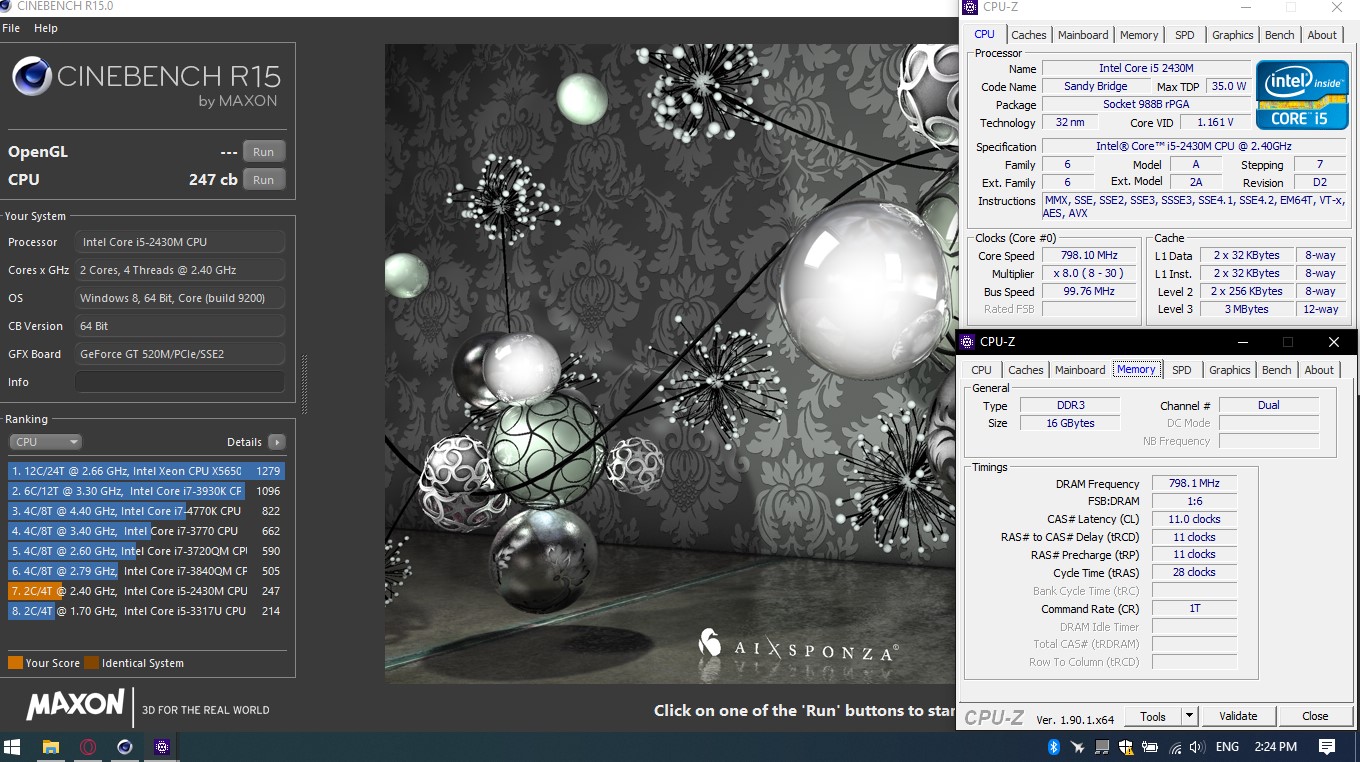The image size is (1360, 762).
Task: Switch to Graphics tab in CPU-Z memory window
Action: click(1230, 370)
